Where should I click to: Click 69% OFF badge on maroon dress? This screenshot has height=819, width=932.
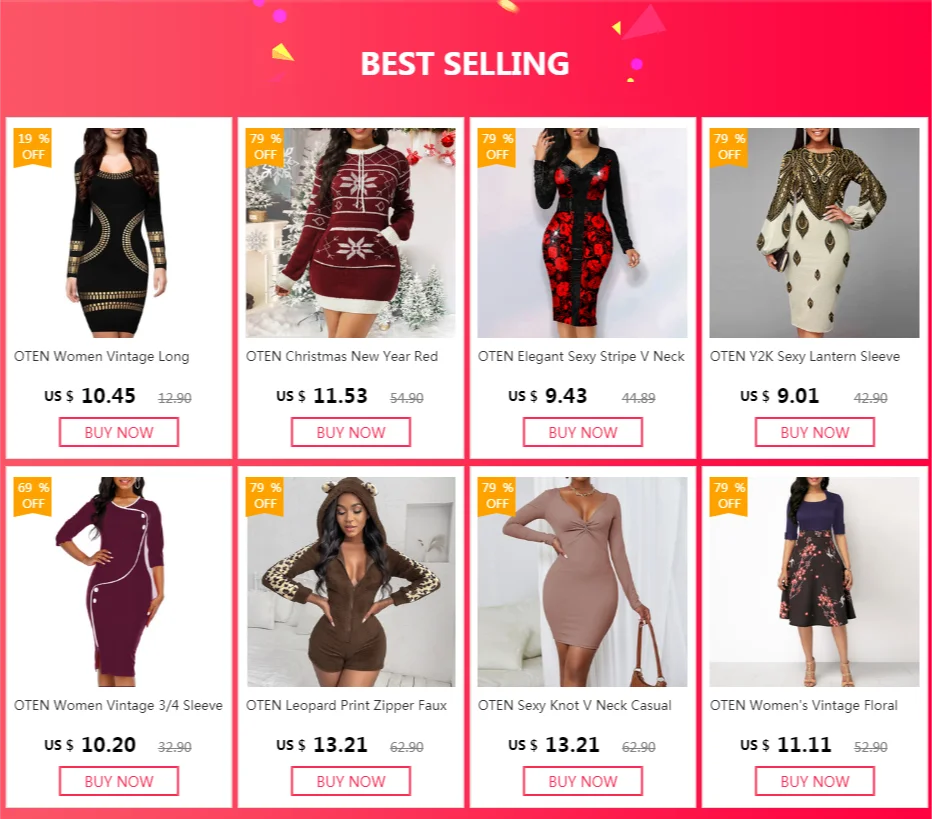[33, 496]
